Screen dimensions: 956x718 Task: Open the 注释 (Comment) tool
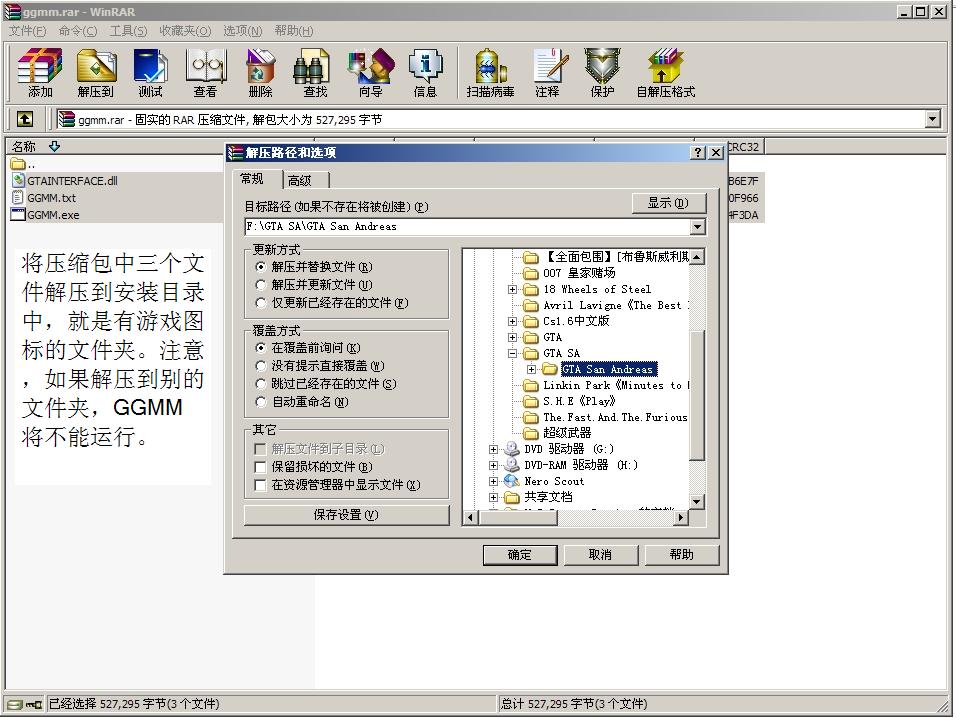pos(549,72)
